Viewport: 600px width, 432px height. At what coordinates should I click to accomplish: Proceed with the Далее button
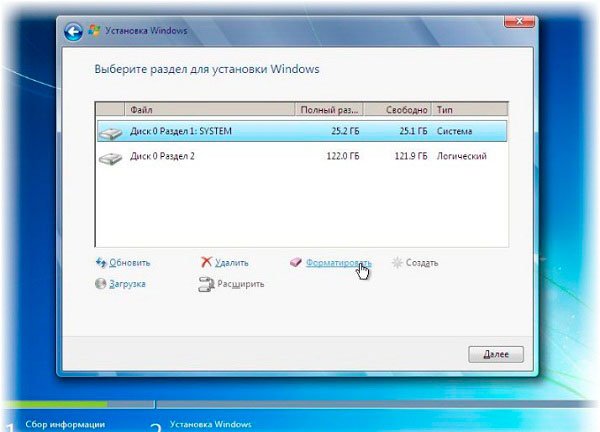pyautogui.click(x=496, y=354)
